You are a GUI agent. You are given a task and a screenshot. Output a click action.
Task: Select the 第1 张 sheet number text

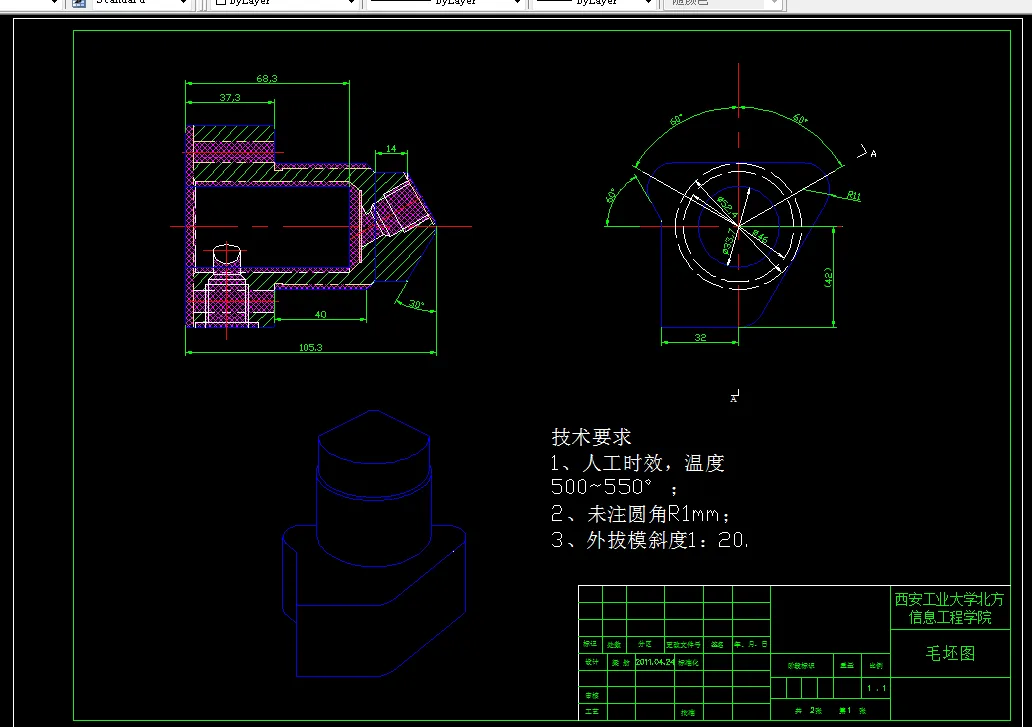852,711
